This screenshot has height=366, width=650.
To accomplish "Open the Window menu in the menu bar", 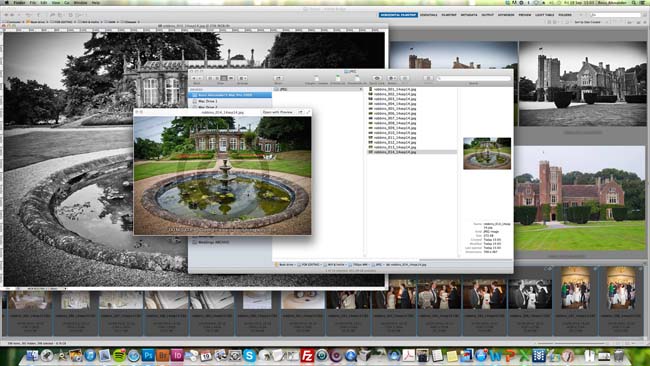I will click(80, 2).
